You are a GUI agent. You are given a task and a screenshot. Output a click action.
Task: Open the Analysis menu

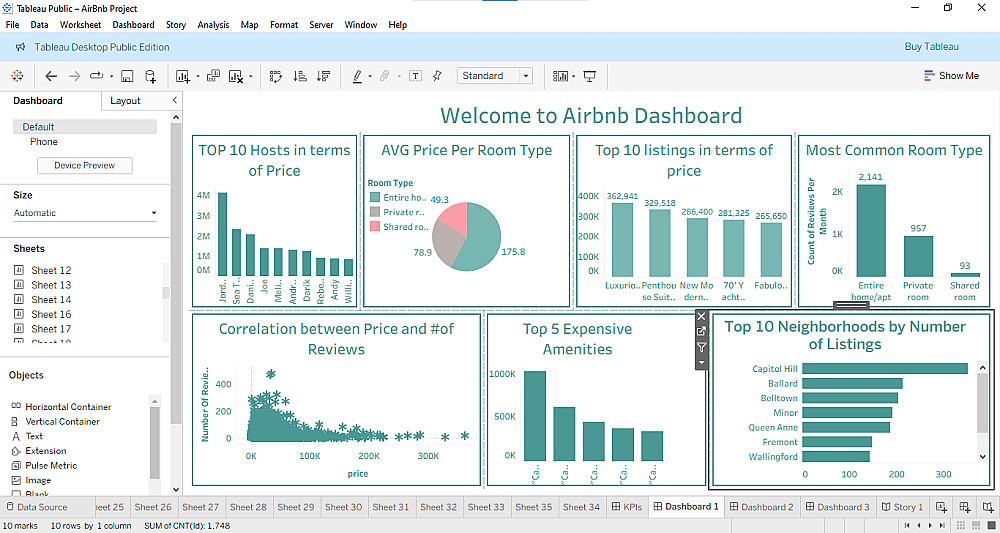213,25
